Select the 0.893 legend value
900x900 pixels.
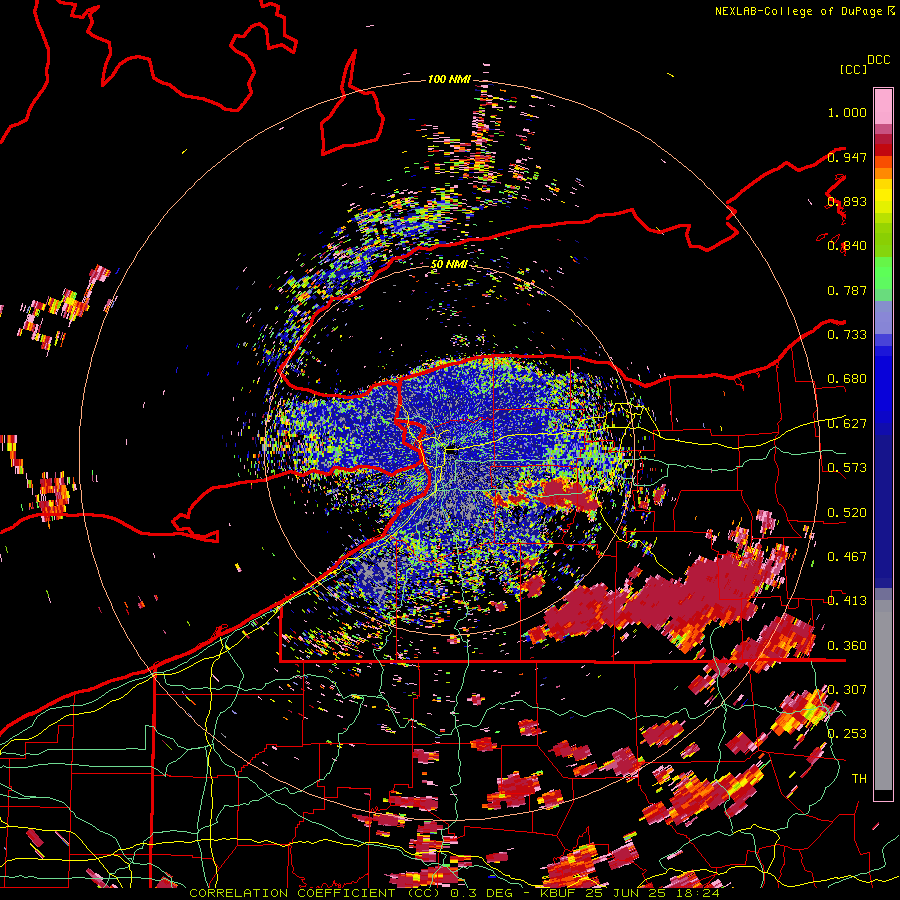coord(847,201)
